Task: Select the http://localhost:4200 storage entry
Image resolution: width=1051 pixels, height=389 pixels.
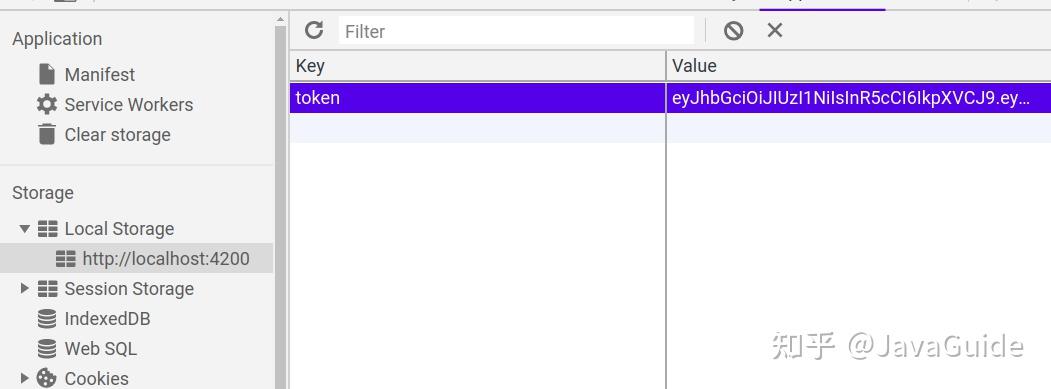Action: click(137, 258)
